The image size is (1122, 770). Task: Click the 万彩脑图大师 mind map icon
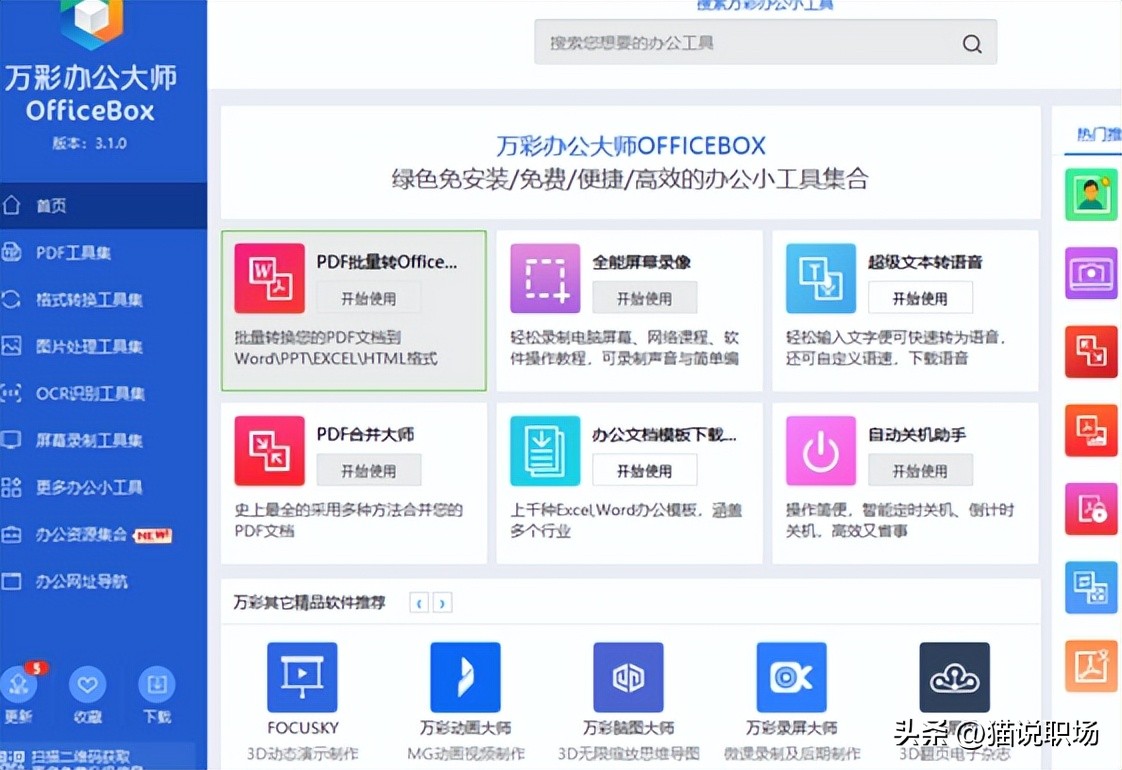click(628, 676)
